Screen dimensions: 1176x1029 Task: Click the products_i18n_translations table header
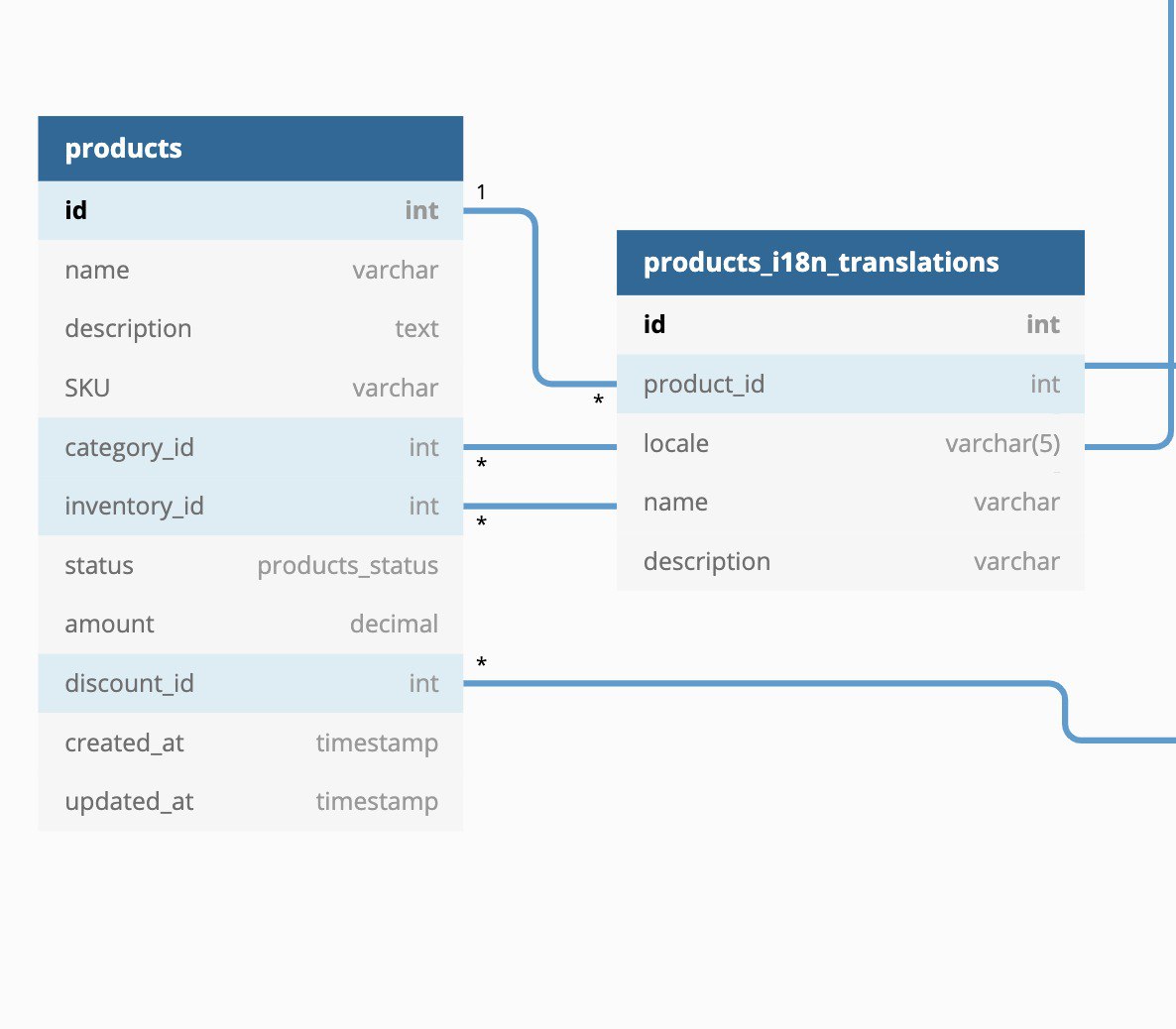pos(850,263)
